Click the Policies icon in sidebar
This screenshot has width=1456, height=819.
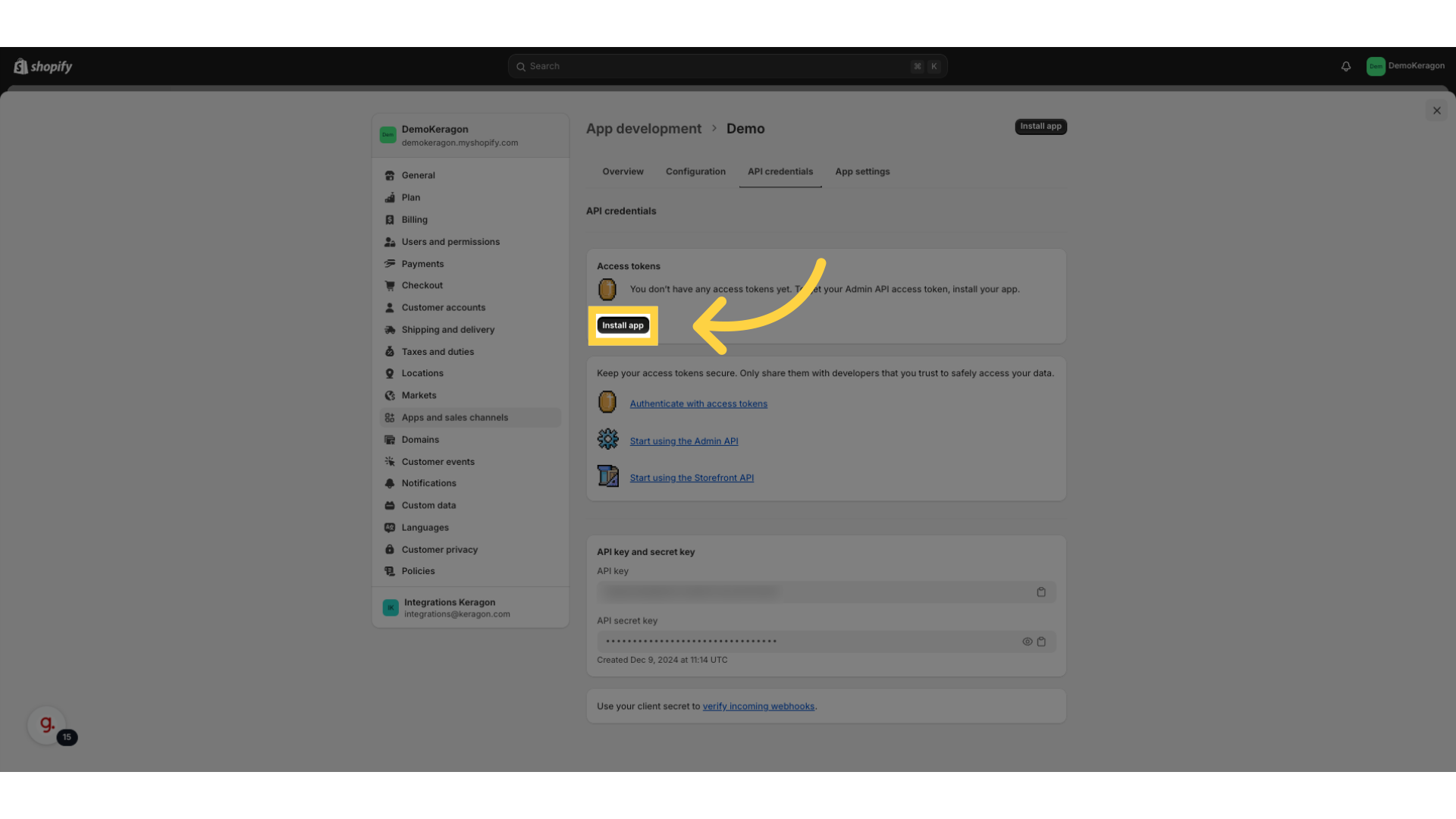(x=390, y=572)
